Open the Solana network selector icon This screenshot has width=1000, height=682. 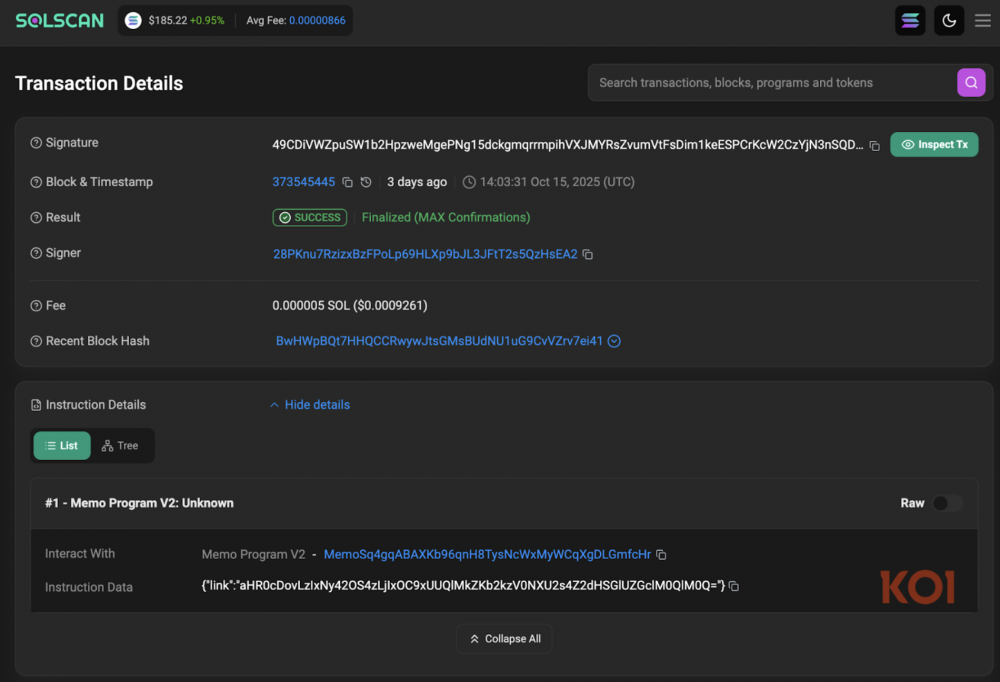click(910, 20)
